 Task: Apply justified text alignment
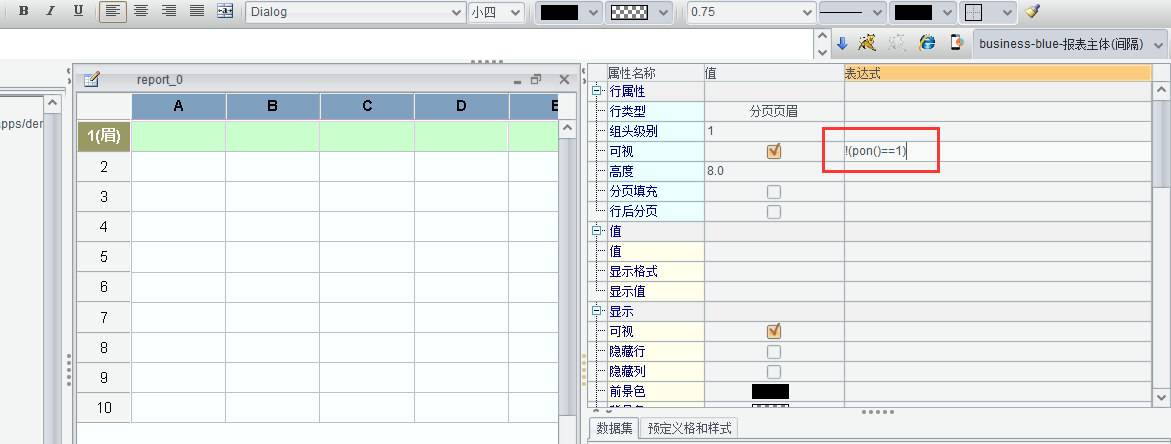click(196, 11)
